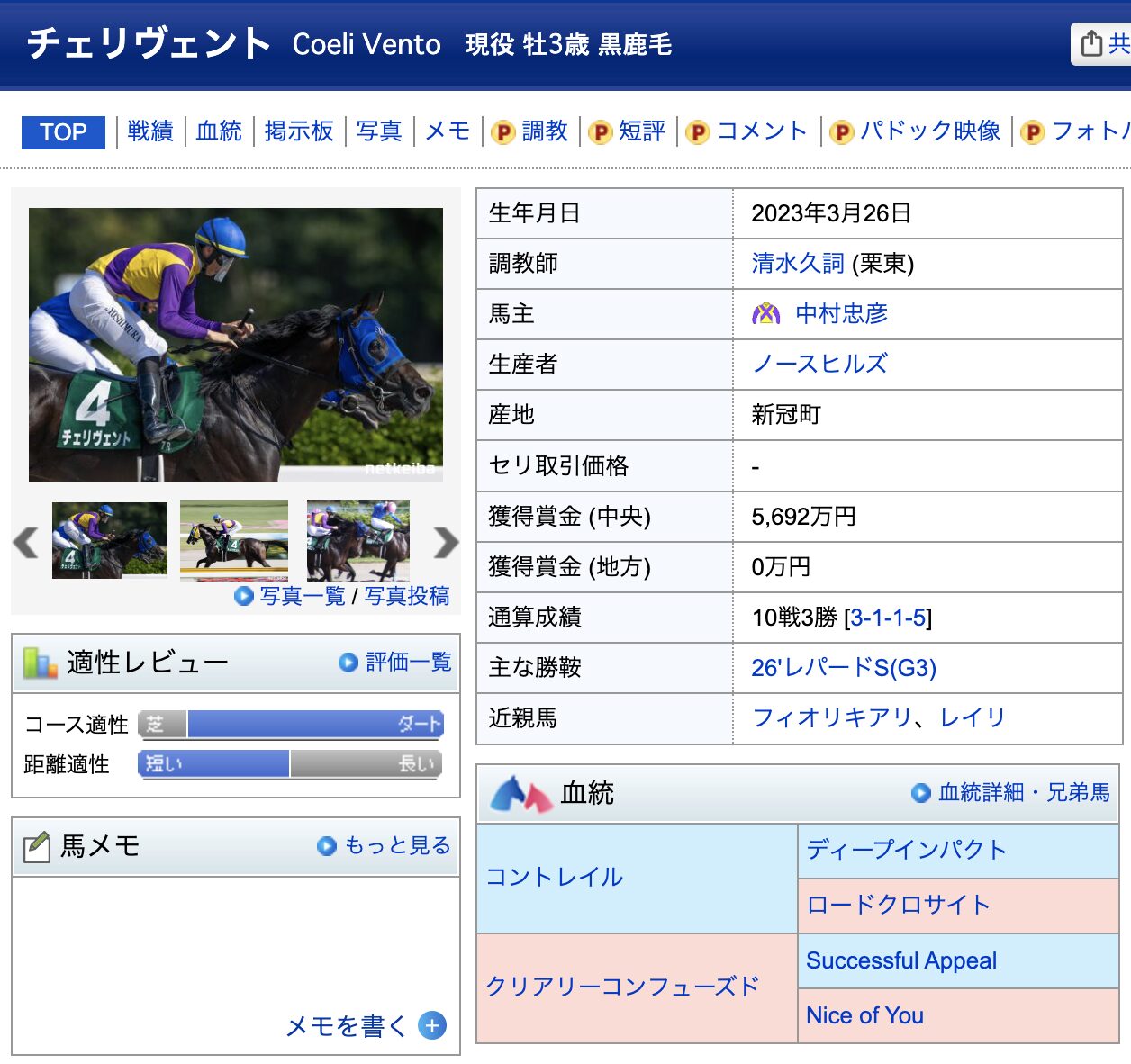Click the コース適性 turf-dirt bar

[x=290, y=724]
